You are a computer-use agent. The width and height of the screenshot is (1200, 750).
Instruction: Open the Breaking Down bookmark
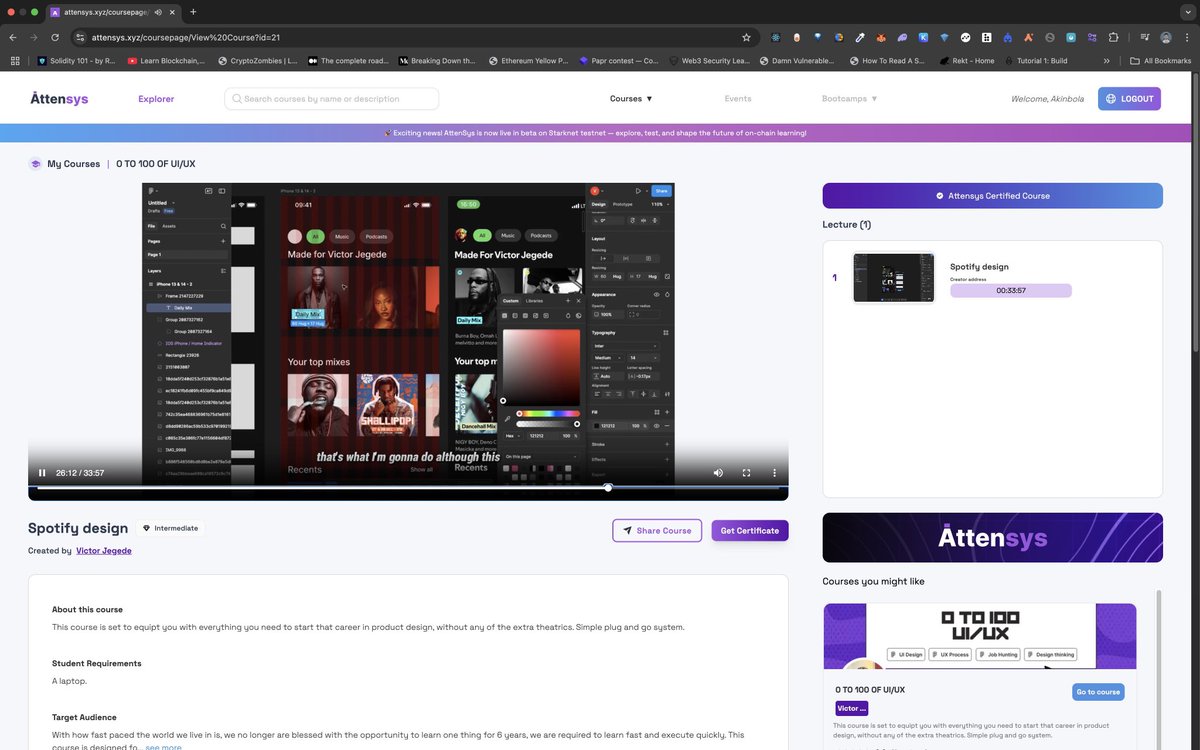pyautogui.click(x=438, y=61)
